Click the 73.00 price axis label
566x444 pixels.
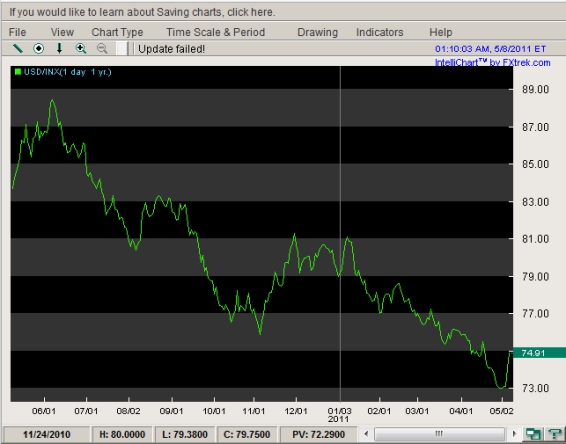535,388
